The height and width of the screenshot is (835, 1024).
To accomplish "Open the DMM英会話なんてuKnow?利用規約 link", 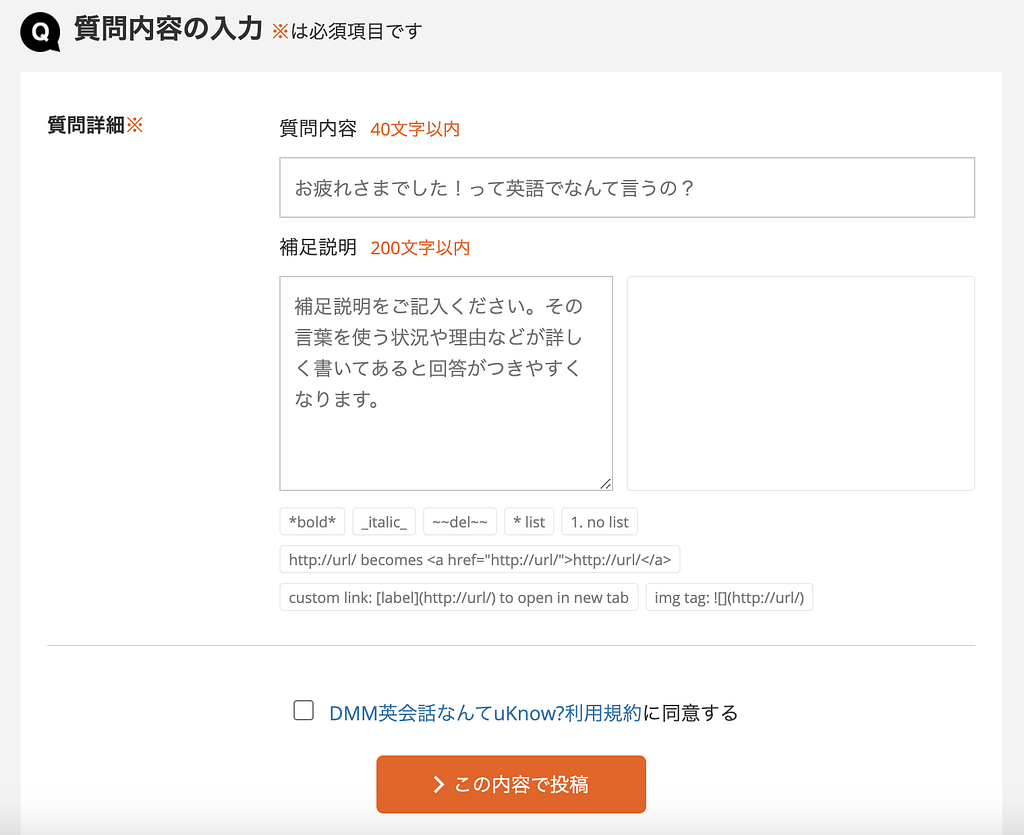I will (x=485, y=713).
